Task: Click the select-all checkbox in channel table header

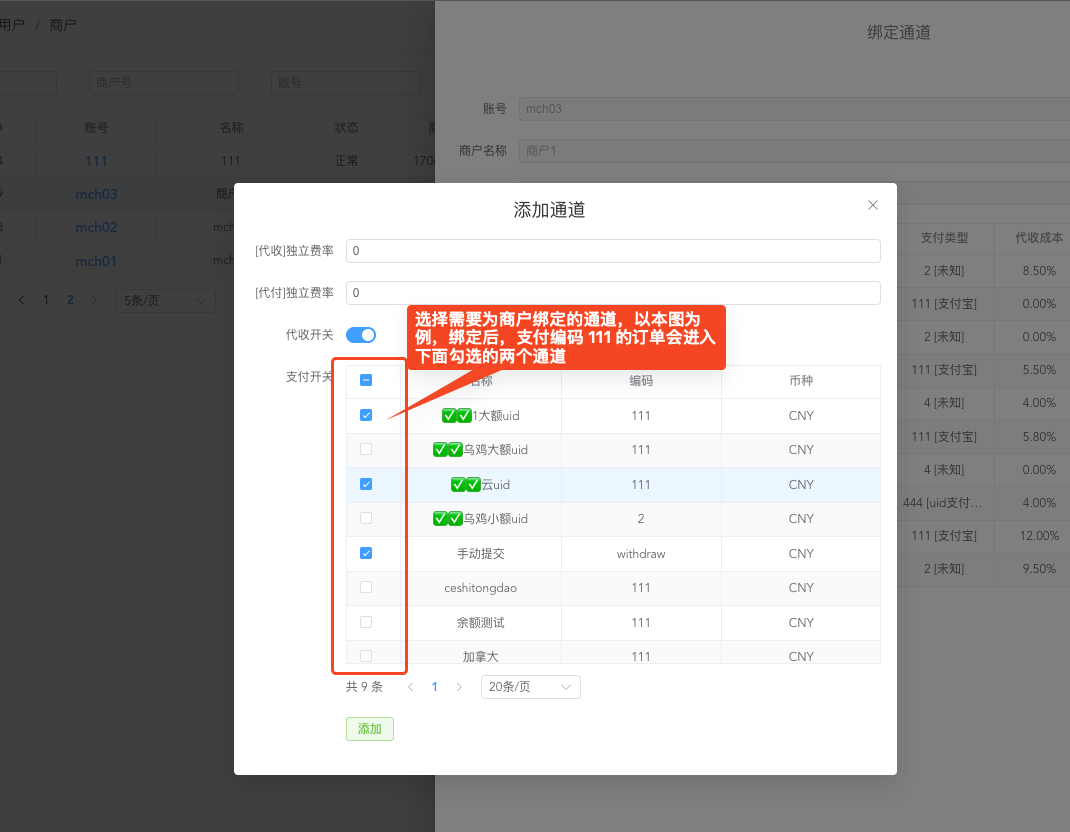Action: point(366,380)
